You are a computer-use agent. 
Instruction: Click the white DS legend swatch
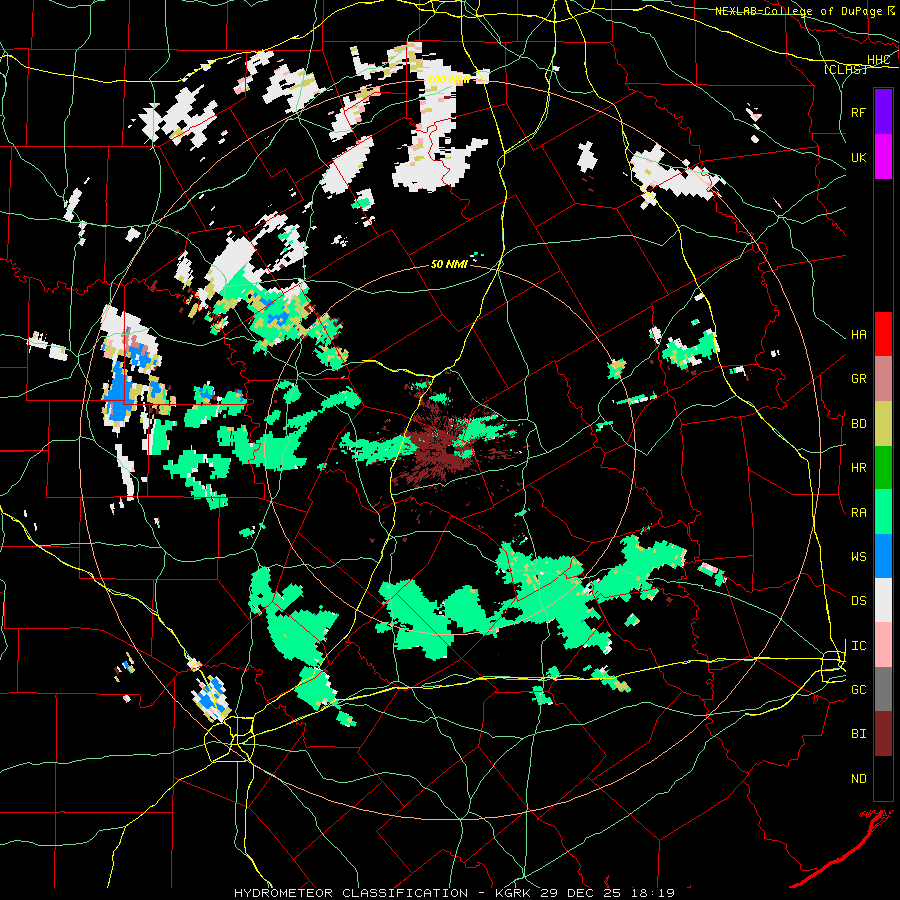pos(883,600)
